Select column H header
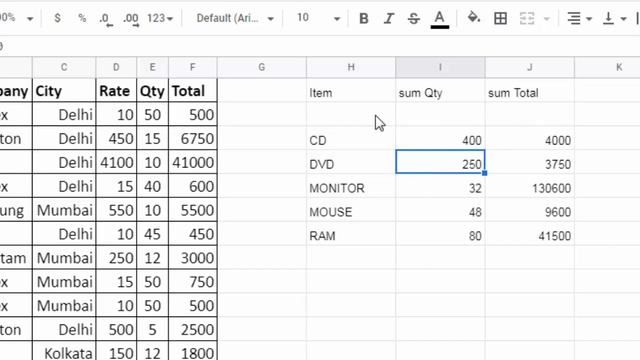 click(351, 67)
